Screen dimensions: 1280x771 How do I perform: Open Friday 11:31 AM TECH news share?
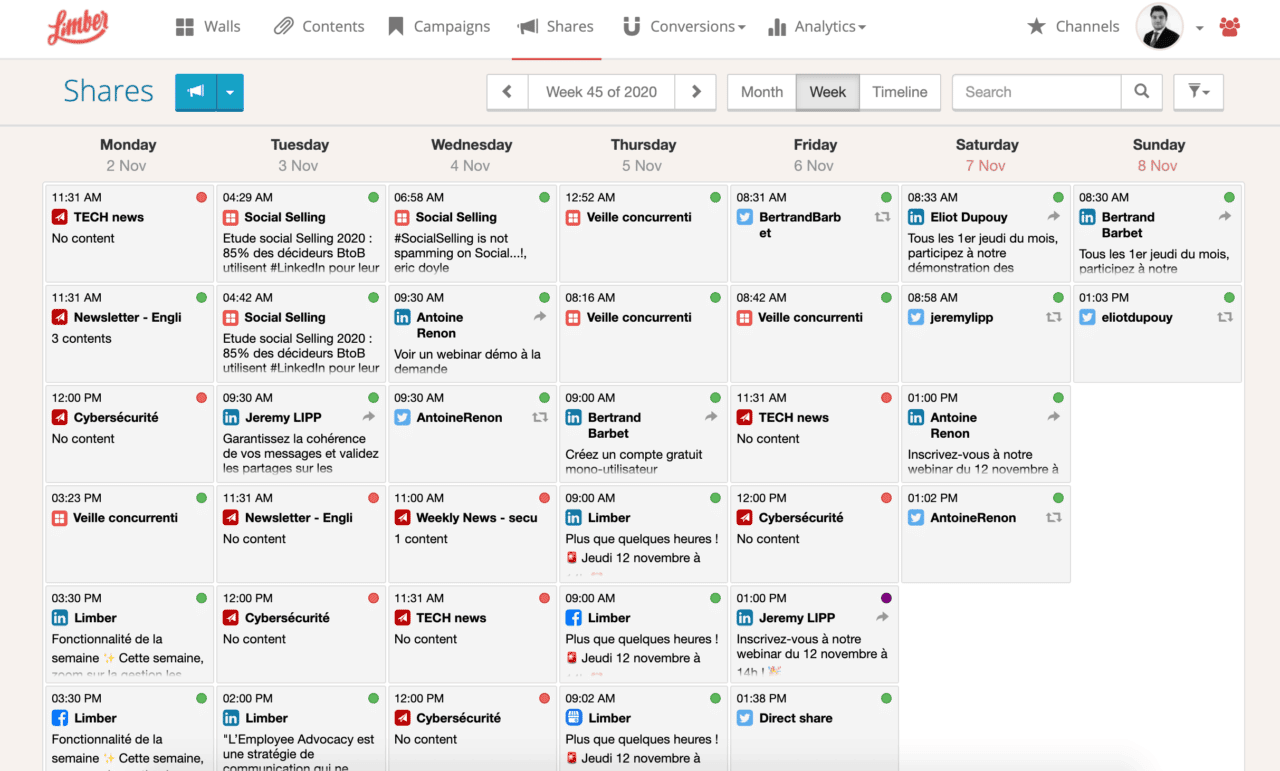pos(815,433)
